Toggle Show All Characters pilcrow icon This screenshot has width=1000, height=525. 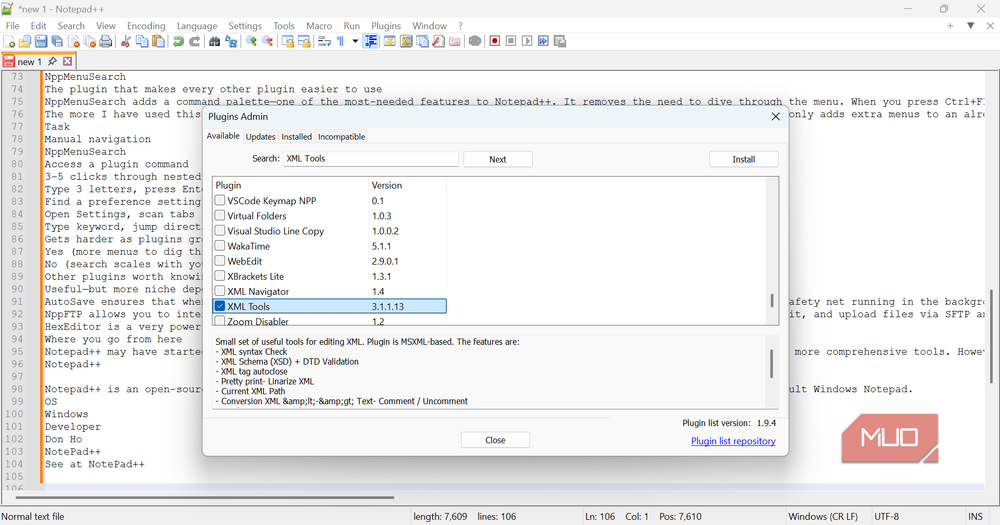[341, 41]
